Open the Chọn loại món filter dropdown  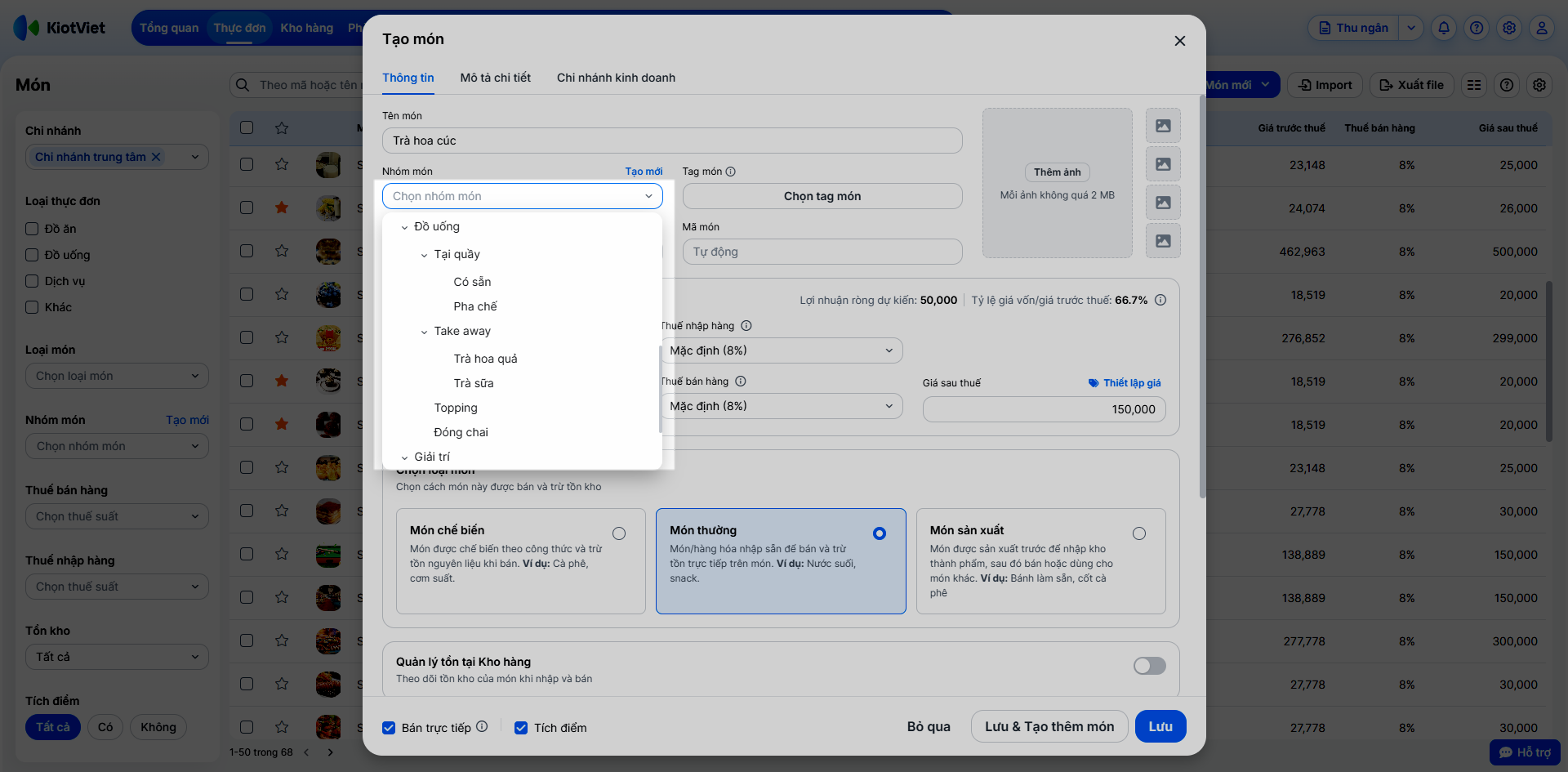tap(117, 376)
